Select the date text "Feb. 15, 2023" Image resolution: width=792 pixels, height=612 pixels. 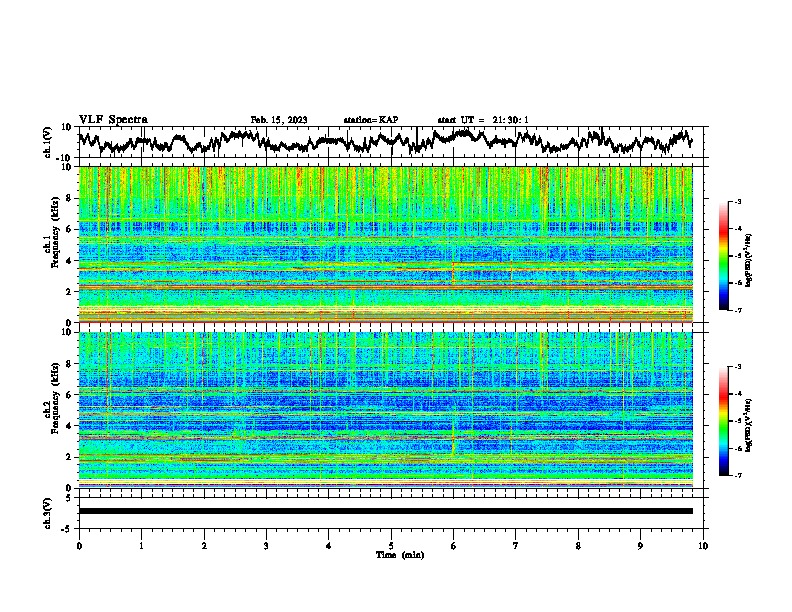tap(279, 120)
